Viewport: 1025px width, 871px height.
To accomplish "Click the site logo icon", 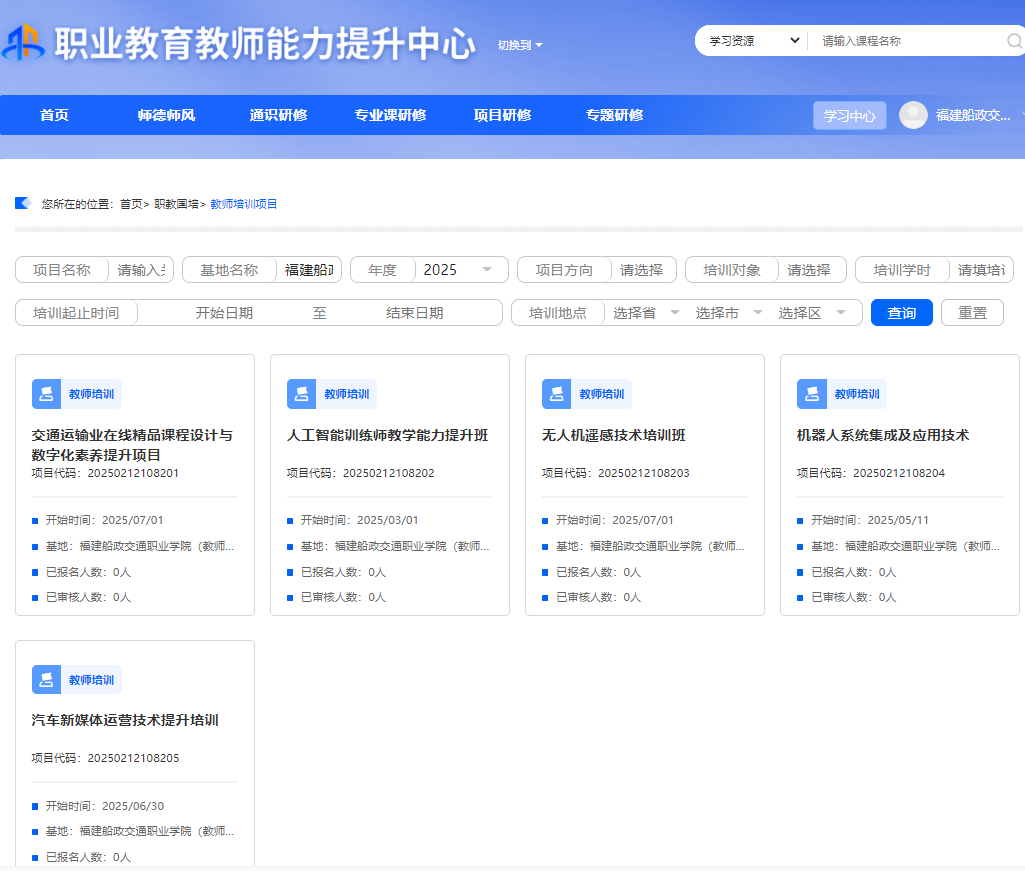I will pos(24,43).
